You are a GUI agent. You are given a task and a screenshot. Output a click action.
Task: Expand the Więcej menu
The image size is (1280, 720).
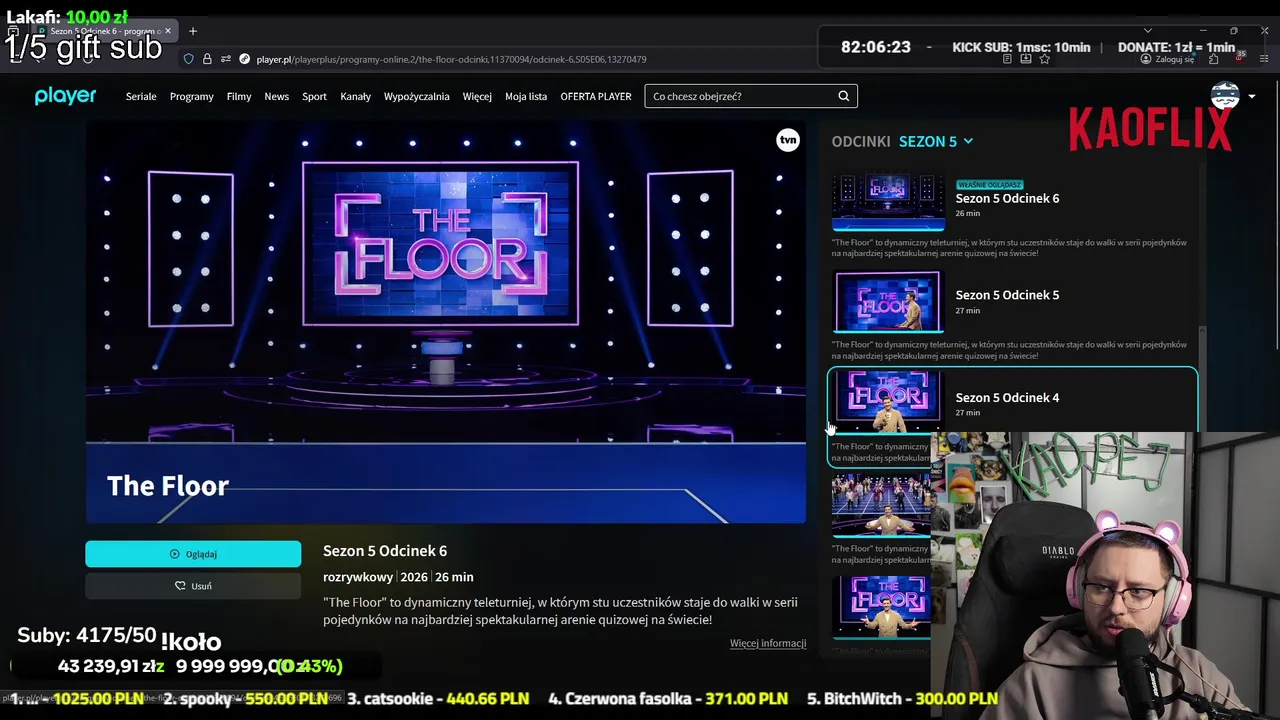coord(477,96)
